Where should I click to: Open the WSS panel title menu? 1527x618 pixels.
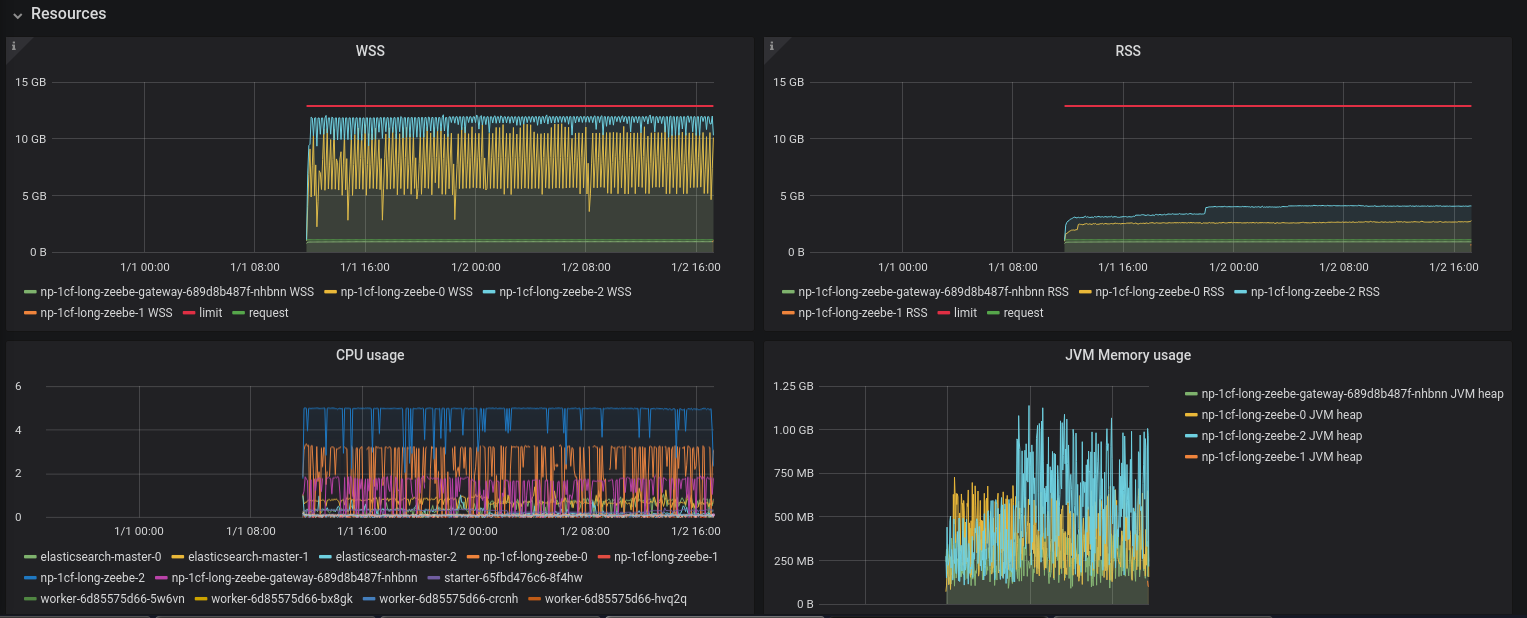[370, 50]
